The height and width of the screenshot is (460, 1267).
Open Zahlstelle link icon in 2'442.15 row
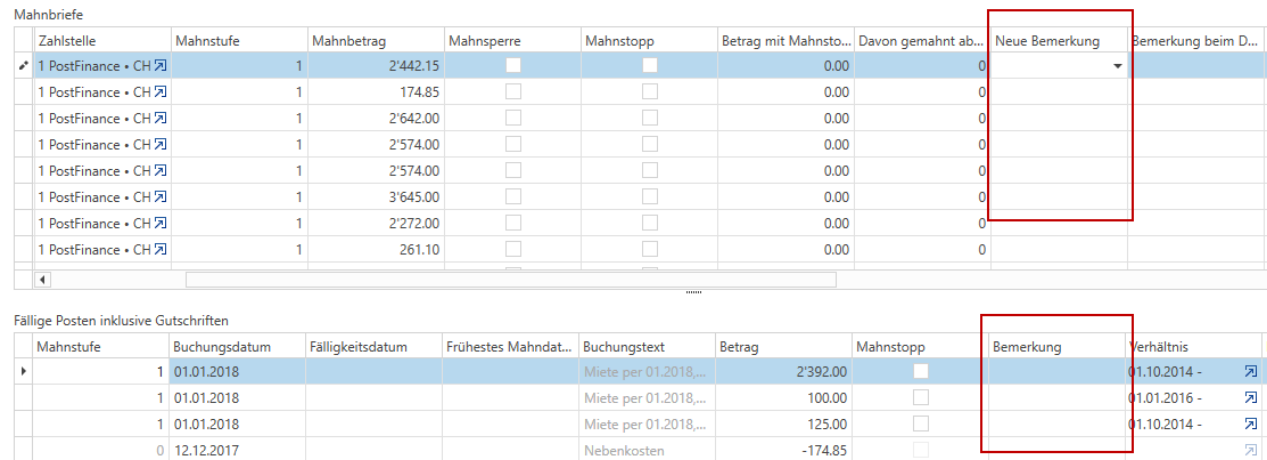coord(160,66)
